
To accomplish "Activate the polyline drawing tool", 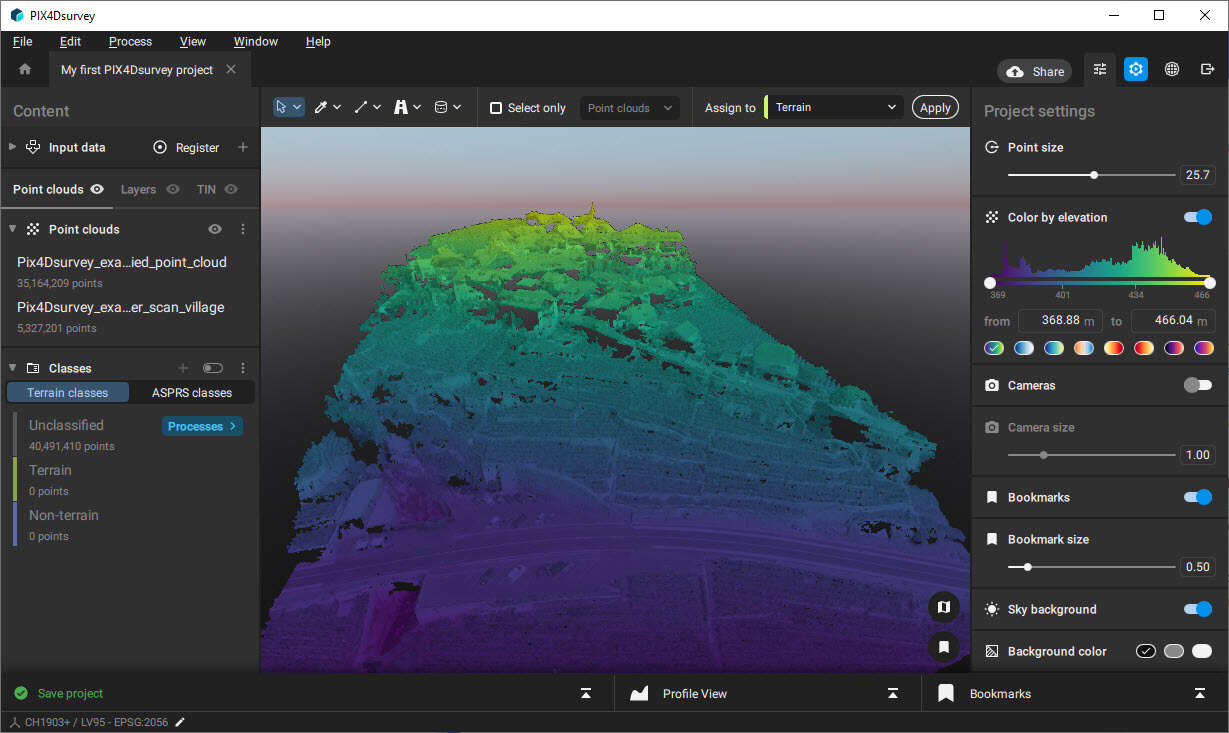I will click(x=360, y=107).
